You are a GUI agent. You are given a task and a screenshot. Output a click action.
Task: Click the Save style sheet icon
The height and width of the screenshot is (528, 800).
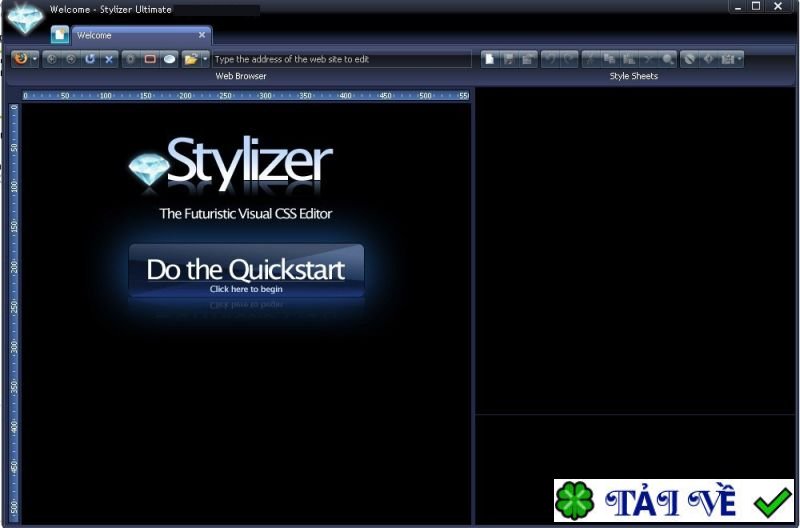pos(509,59)
